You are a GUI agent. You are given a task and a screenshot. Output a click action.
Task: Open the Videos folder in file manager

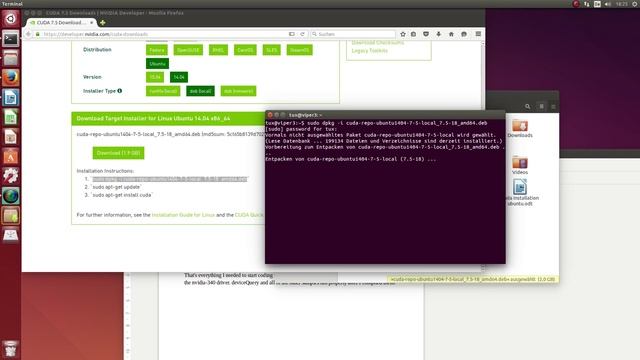click(x=520, y=165)
